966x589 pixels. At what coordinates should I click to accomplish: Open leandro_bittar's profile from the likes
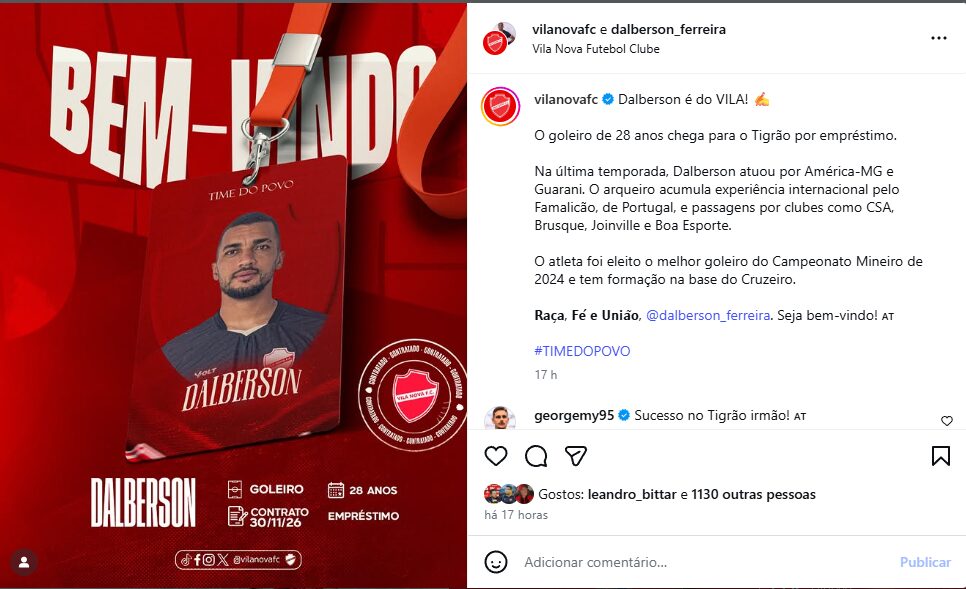point(632,494)
